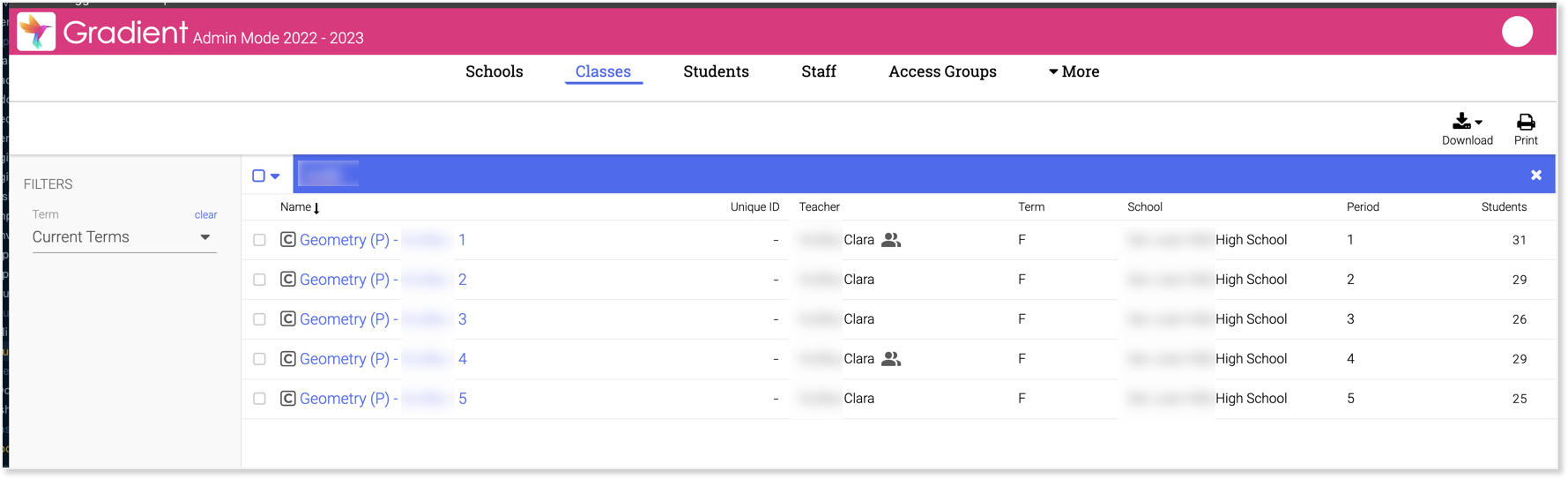This screenshot has width=1568, height=479.
Task: Expand the Current Terms dropdown
Action: 124,237
